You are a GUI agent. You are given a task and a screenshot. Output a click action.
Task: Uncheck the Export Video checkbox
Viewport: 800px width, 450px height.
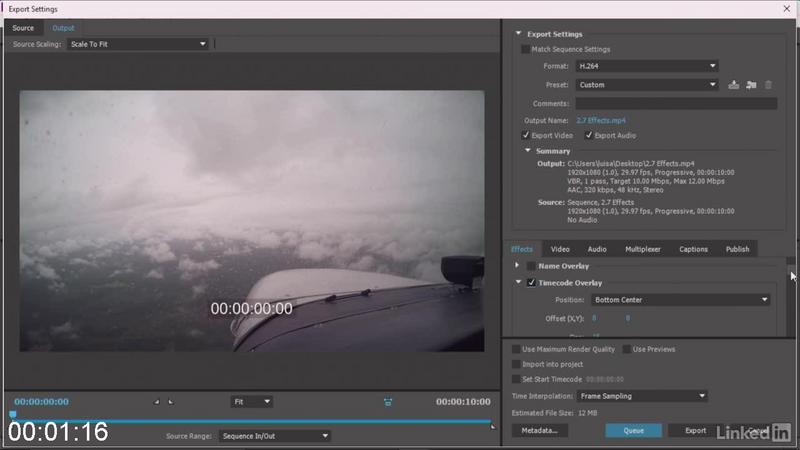point(526,135)
